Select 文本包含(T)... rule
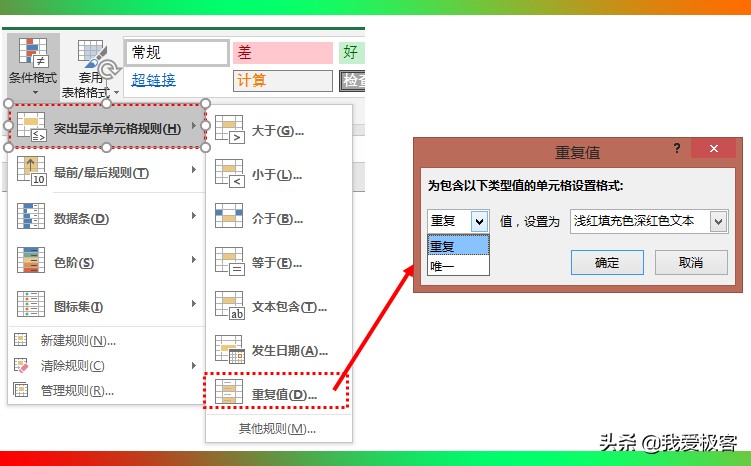 coord(279,306)
